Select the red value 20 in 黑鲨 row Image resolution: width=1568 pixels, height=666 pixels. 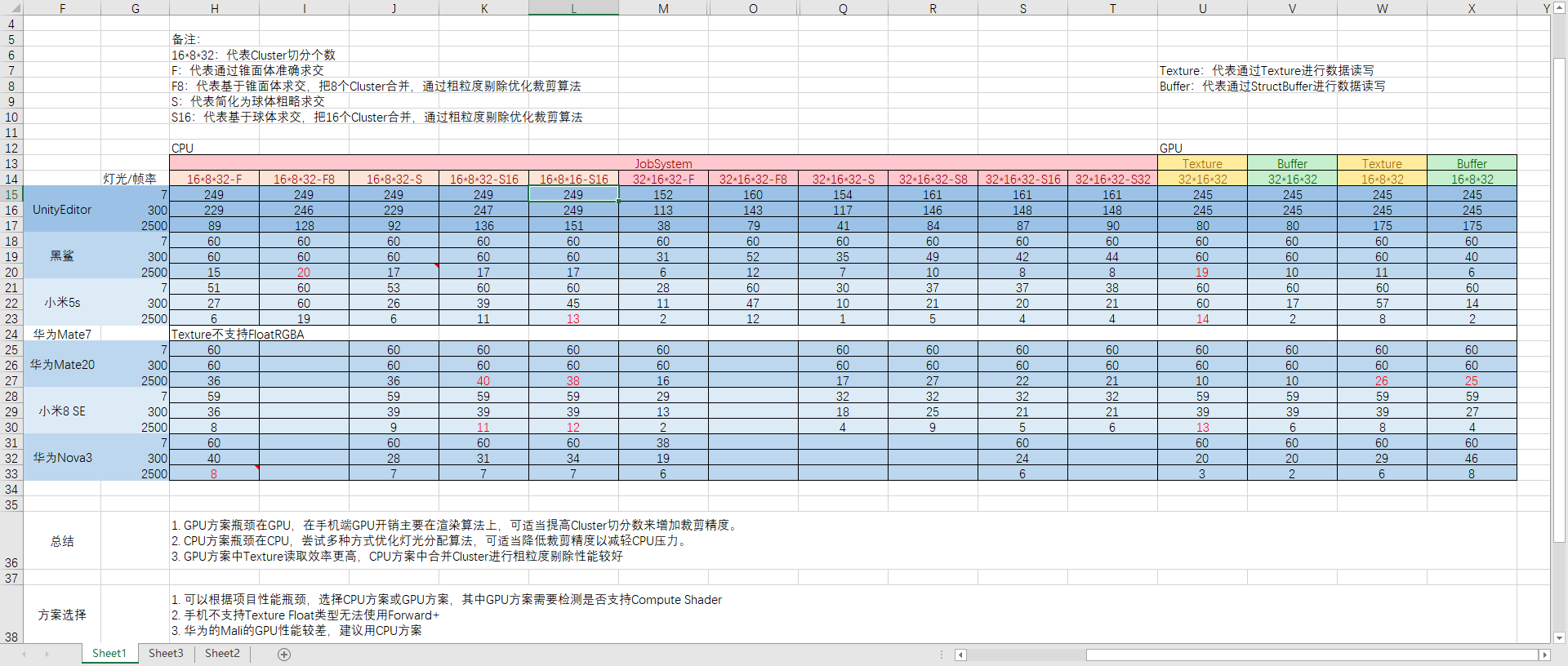coord(304,272)
